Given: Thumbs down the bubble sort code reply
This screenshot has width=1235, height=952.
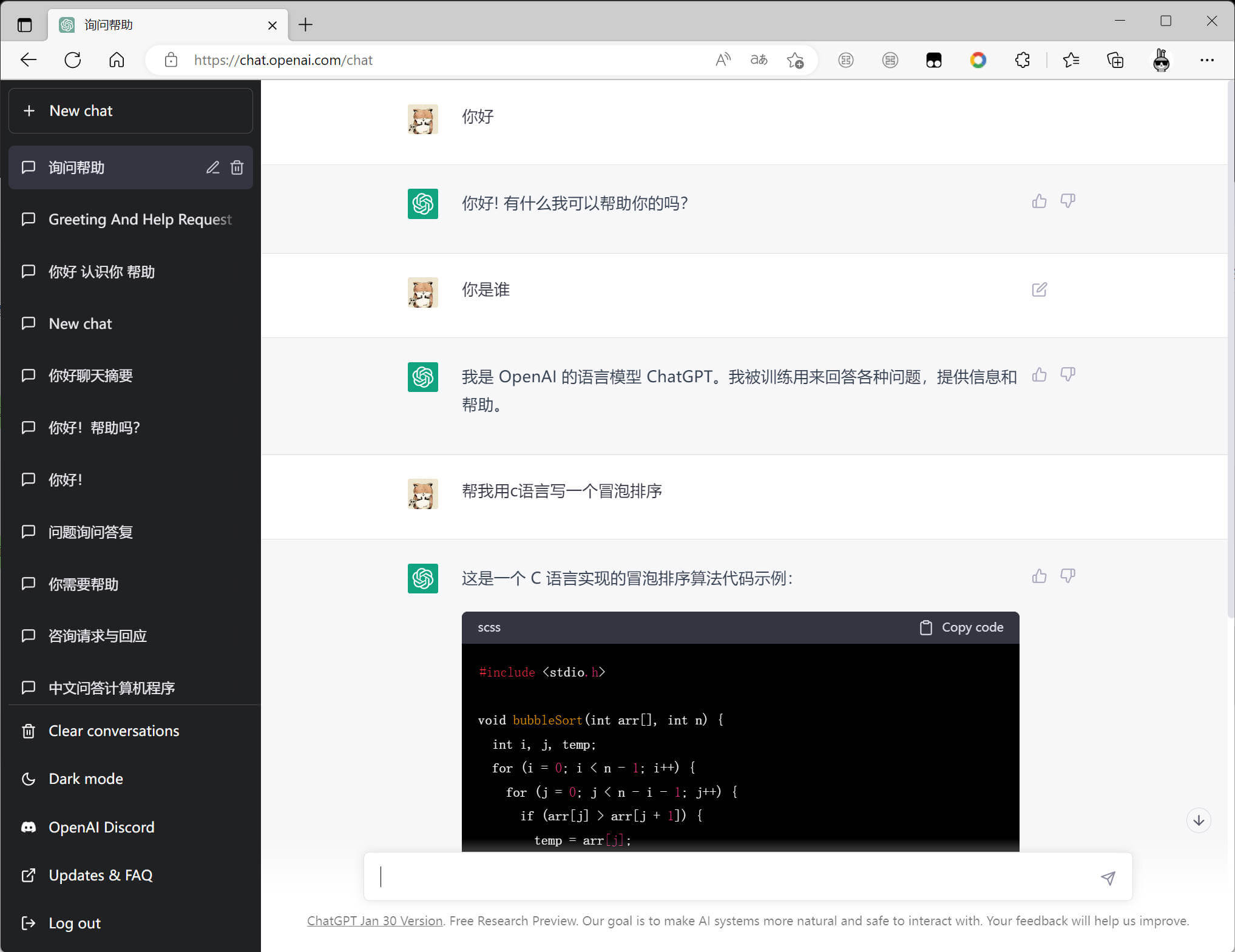Looking at the screenshot, I should point(1068,576).
